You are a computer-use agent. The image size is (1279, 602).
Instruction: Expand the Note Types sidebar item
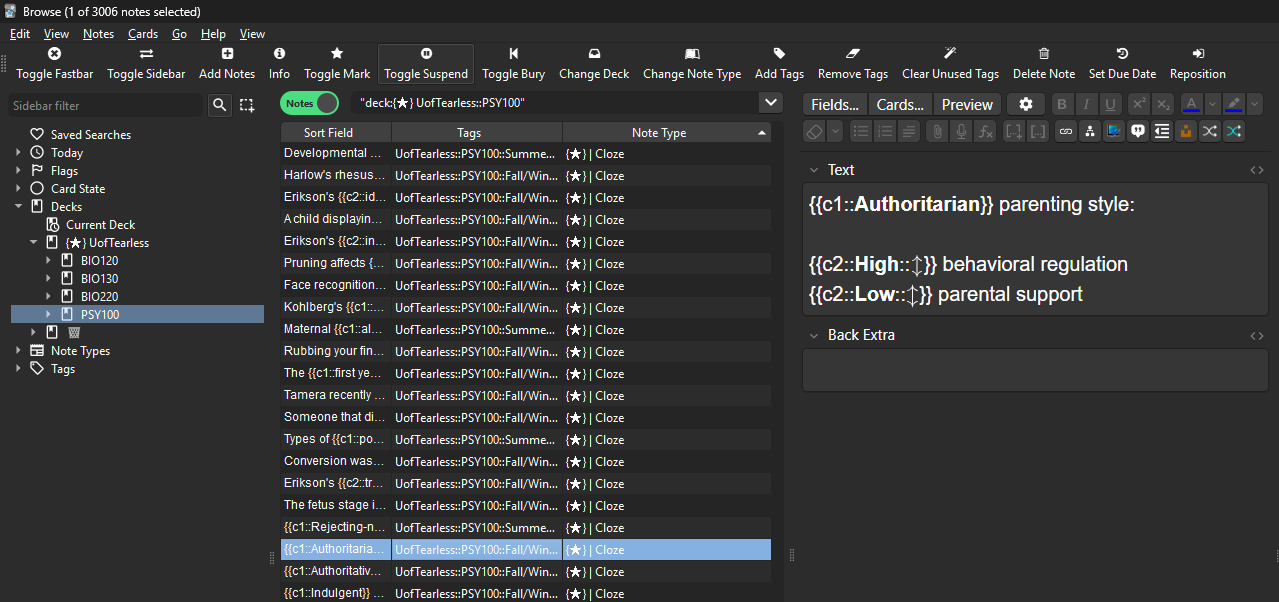[x=18, y=351]
